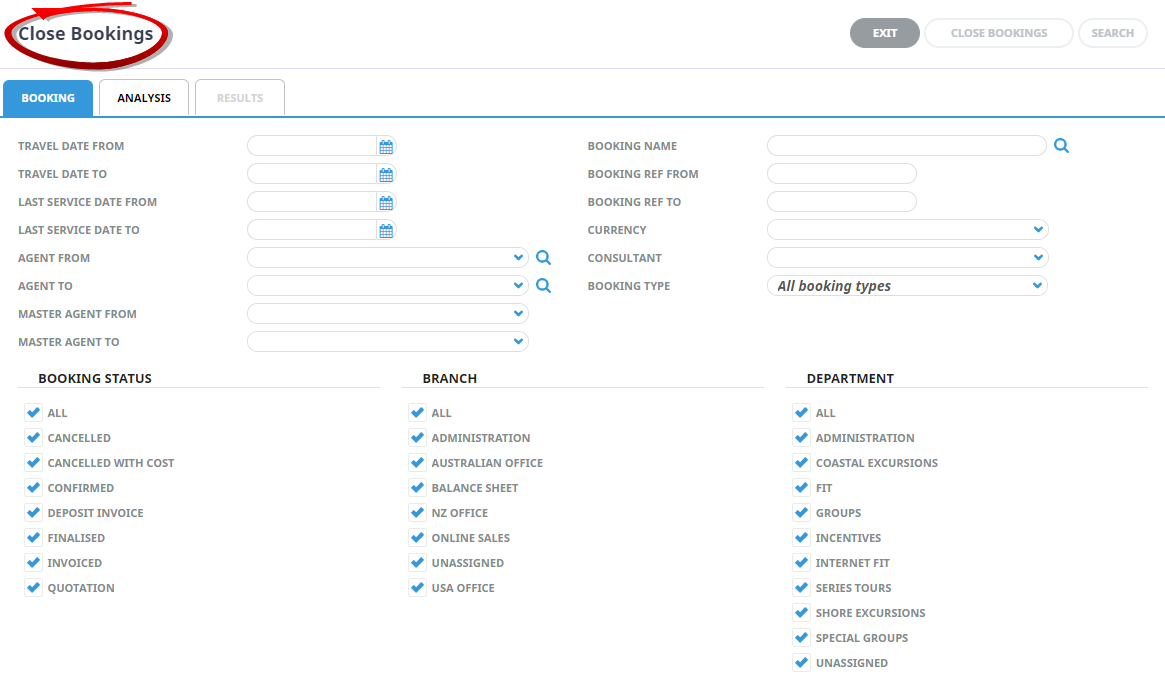The width and height of the screenshot is (1165, 699).
Task: Uncheck the Cancelled booking status checkbox
Action: [33, 438]
